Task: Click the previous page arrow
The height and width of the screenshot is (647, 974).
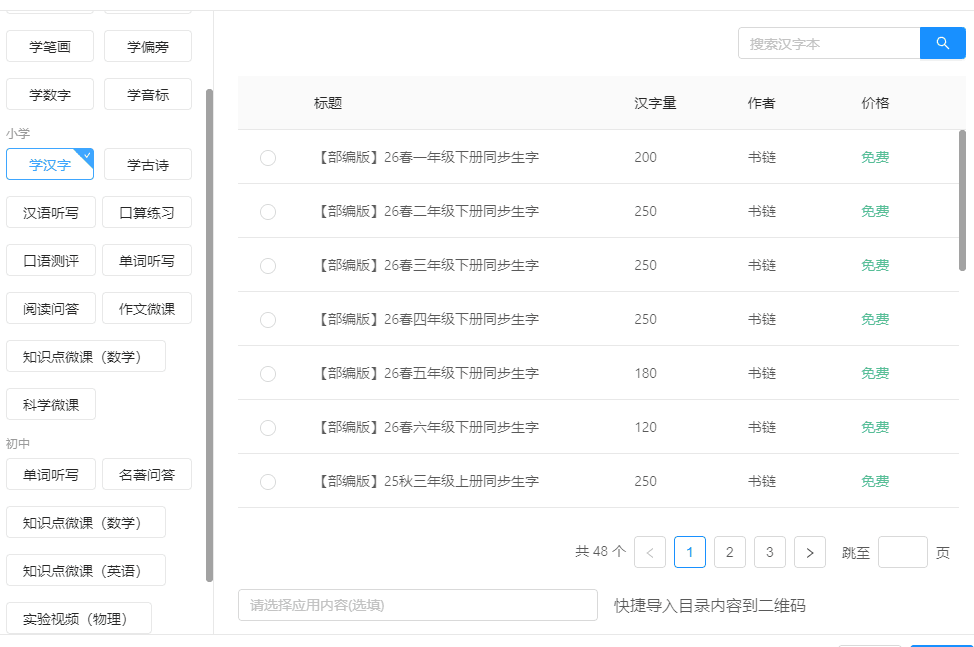Action: 650,551
